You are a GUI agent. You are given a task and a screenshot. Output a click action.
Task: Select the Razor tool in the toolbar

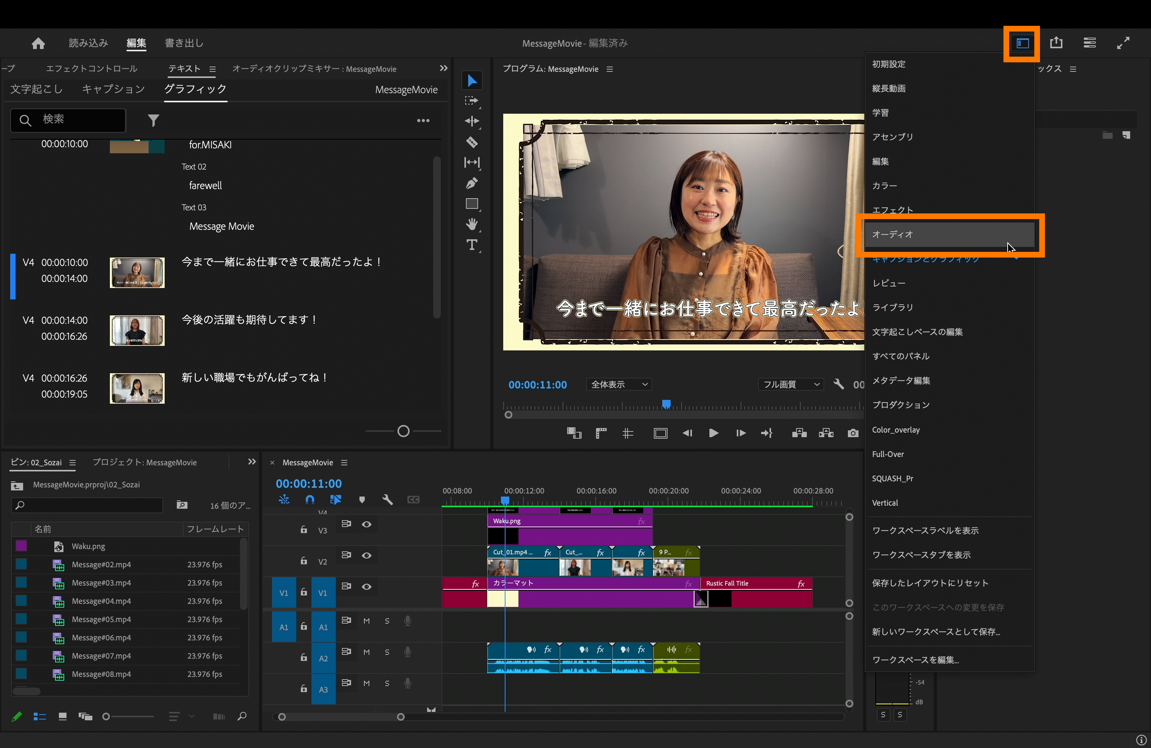(x=472, y=142)
